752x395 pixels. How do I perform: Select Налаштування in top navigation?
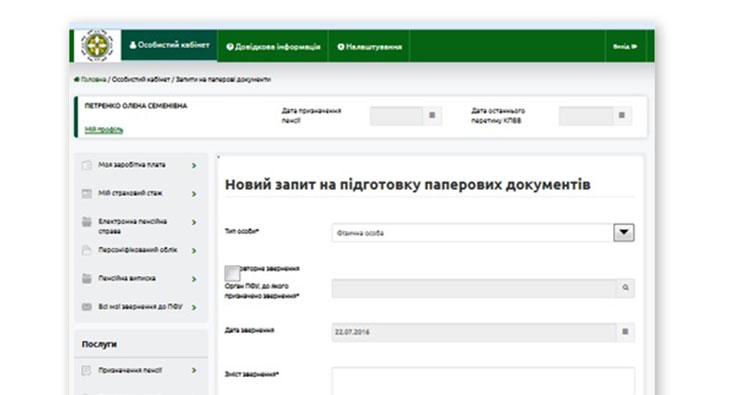pyautogui.click(x=369, y=46)
